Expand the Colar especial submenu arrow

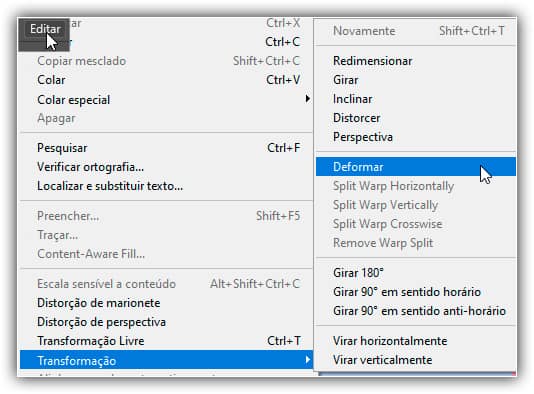(308, 99)
